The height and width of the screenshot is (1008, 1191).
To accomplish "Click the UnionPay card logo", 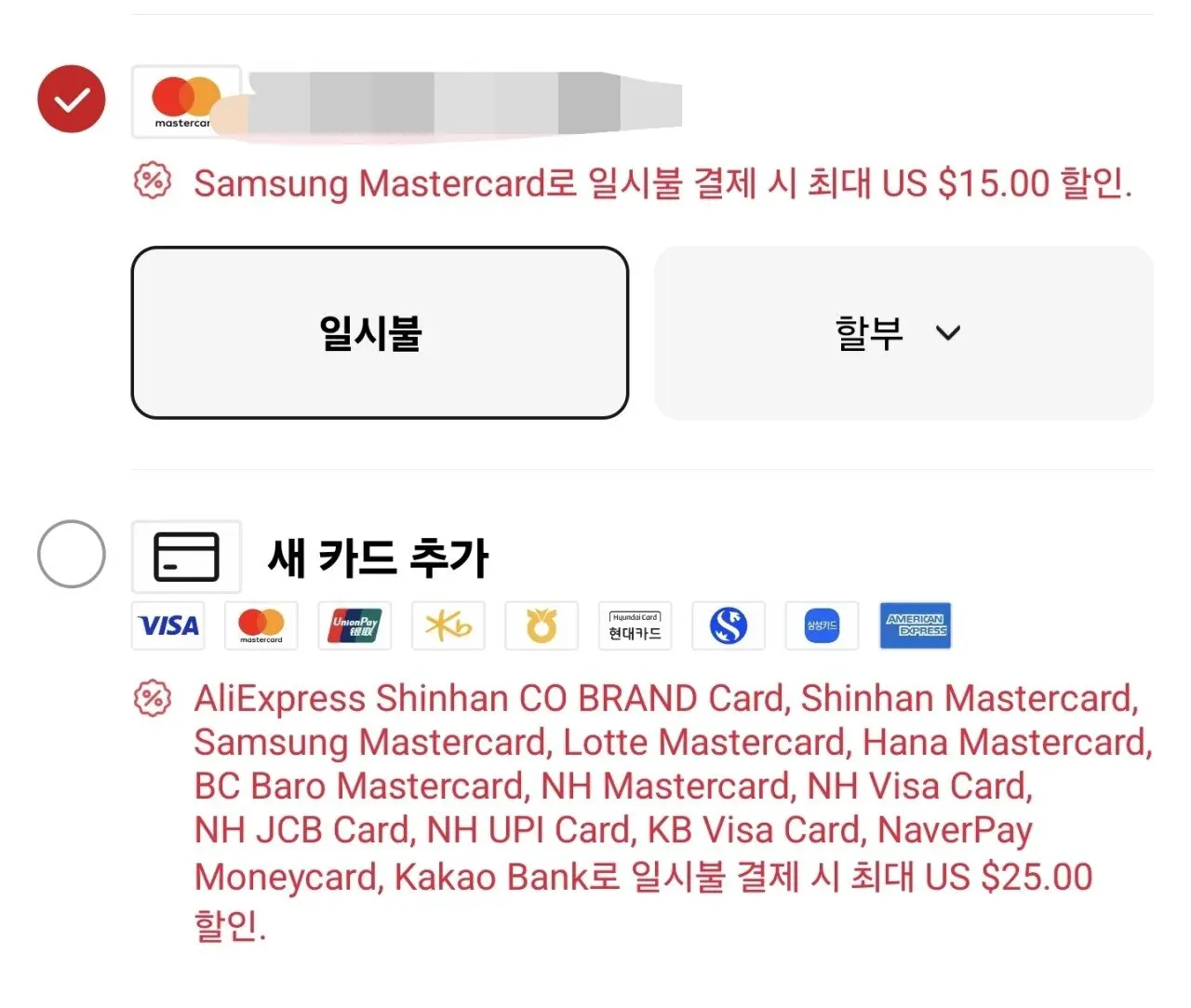I will (x=355, y=625).
